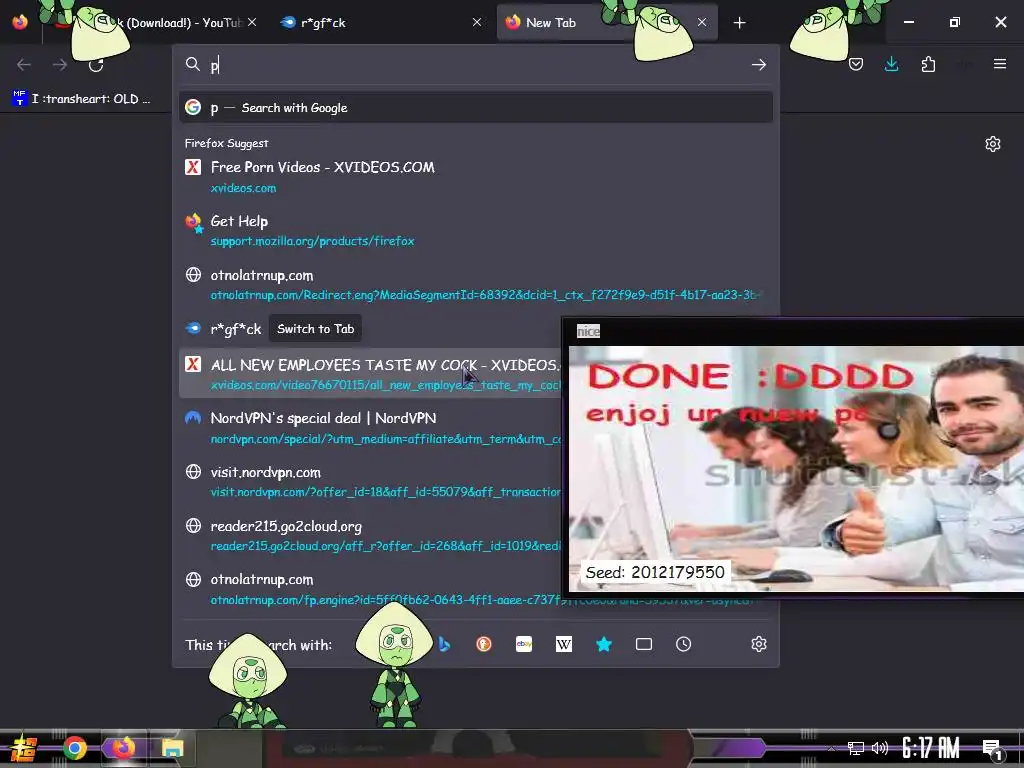This screenshot has height=768, width=1024.
Task: Open network status tray icon
Action: 856,748
